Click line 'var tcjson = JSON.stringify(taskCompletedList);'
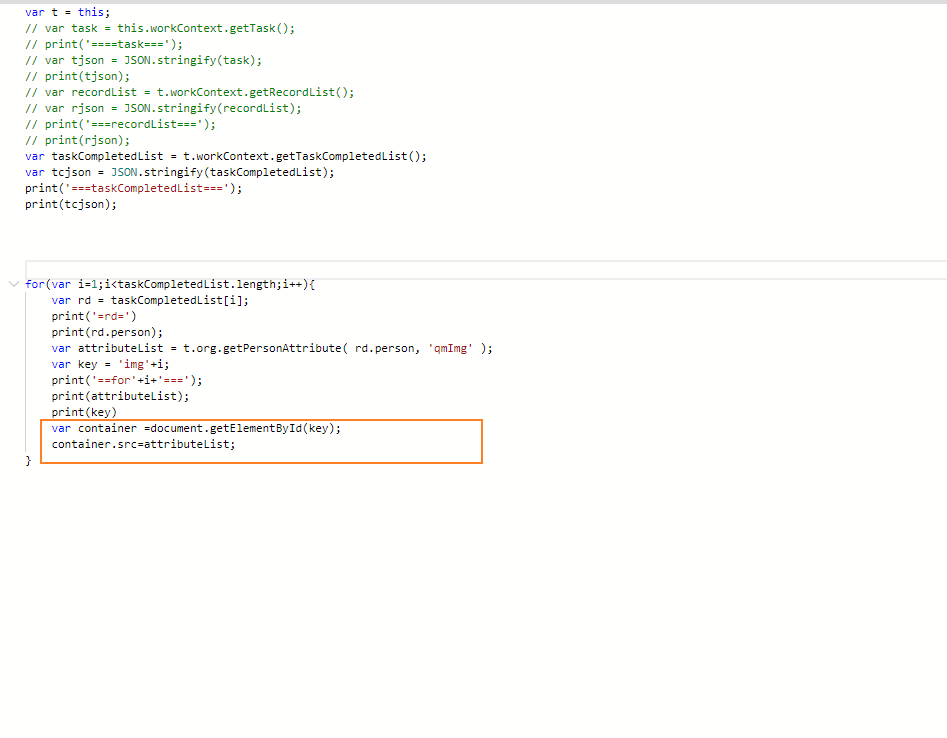 pos(179,172)
